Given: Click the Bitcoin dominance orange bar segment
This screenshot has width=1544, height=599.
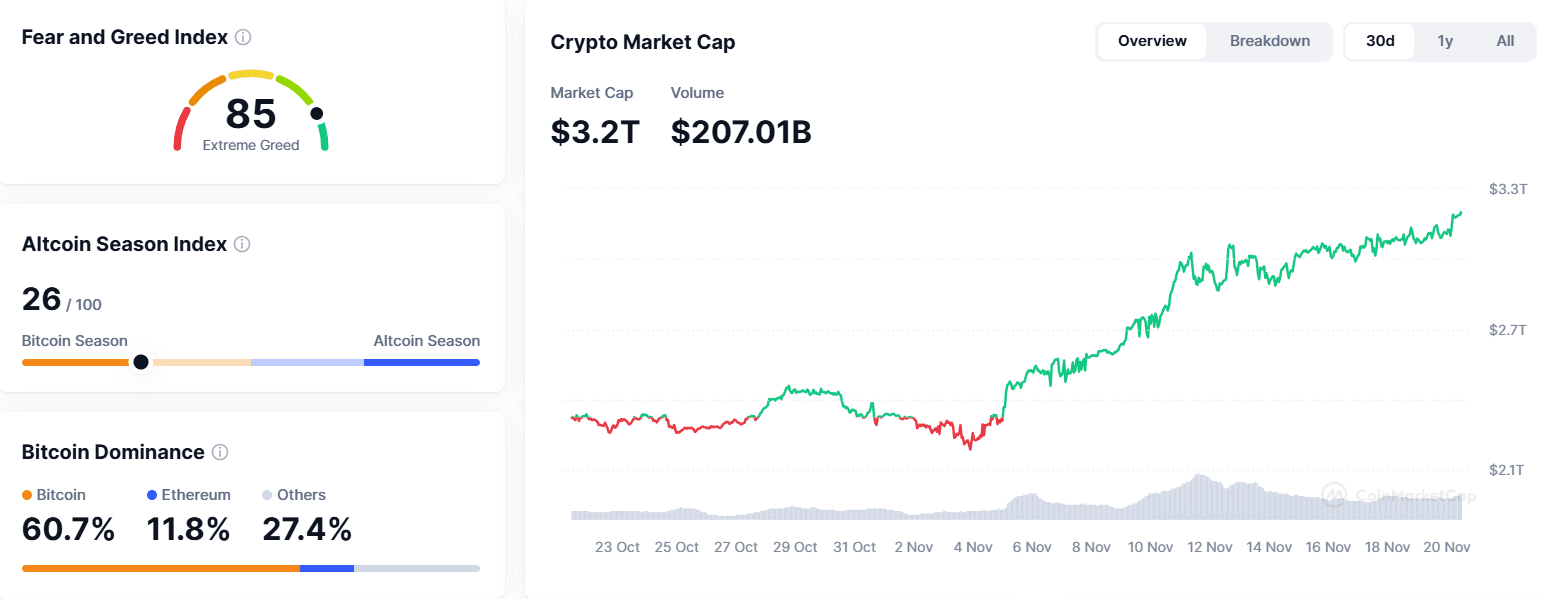Looking at the screenshot, I should coord(161,568).
